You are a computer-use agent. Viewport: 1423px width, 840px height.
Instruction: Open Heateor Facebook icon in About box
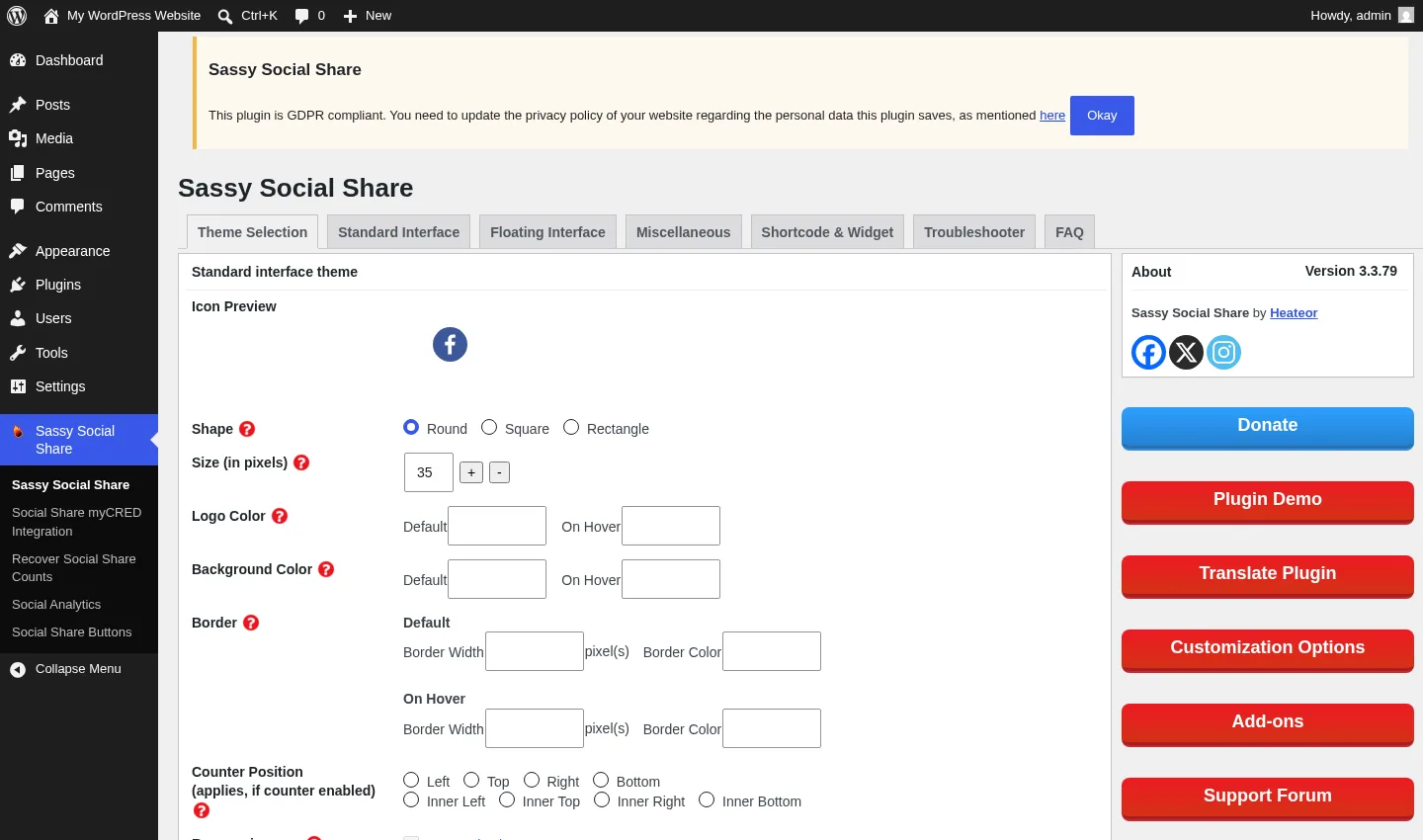(1148, 352)
